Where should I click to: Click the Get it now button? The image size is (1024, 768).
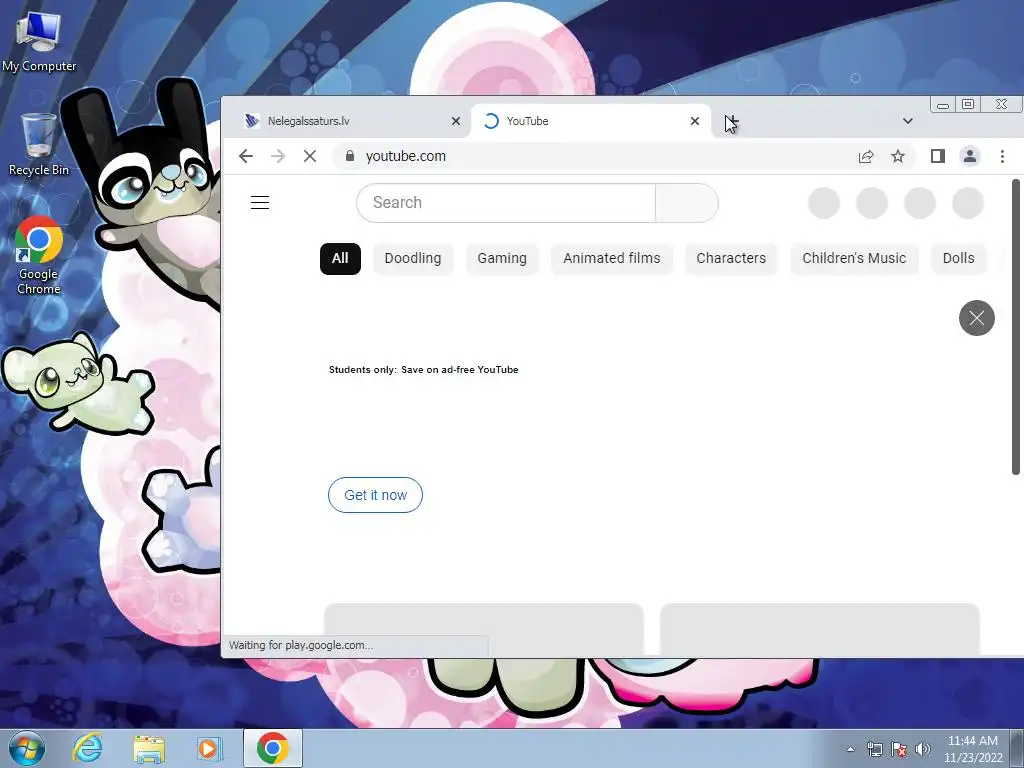click(x=376, y=495)
